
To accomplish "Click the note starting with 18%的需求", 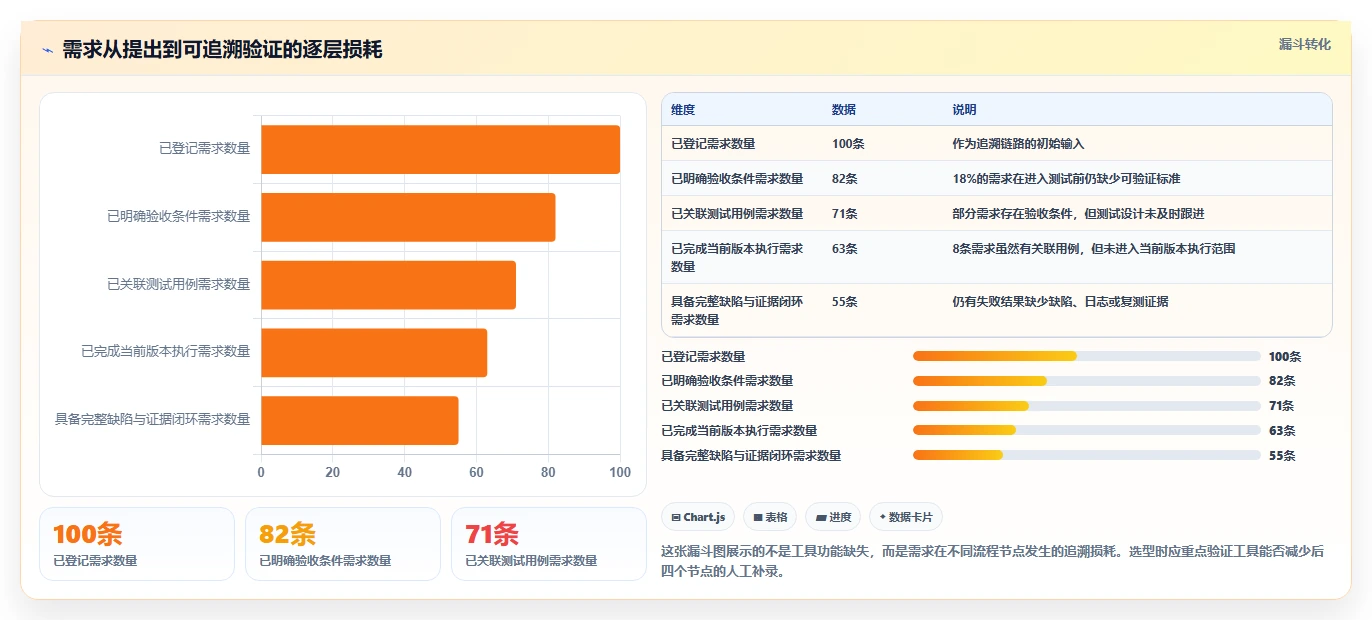I will [1067, 179].
